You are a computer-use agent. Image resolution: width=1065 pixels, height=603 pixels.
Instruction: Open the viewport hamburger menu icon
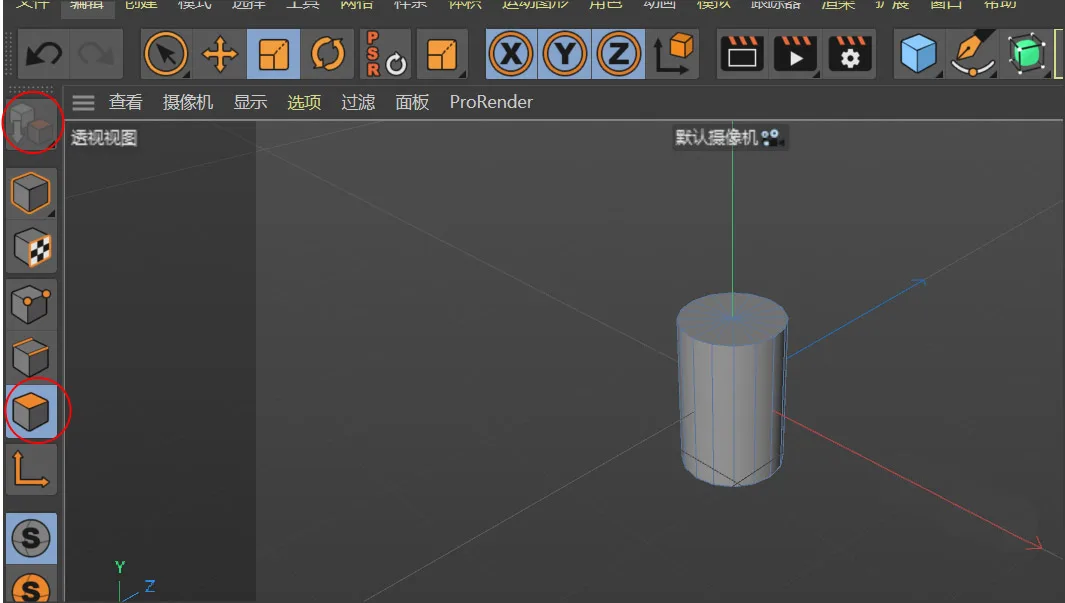tap(84, 103)
